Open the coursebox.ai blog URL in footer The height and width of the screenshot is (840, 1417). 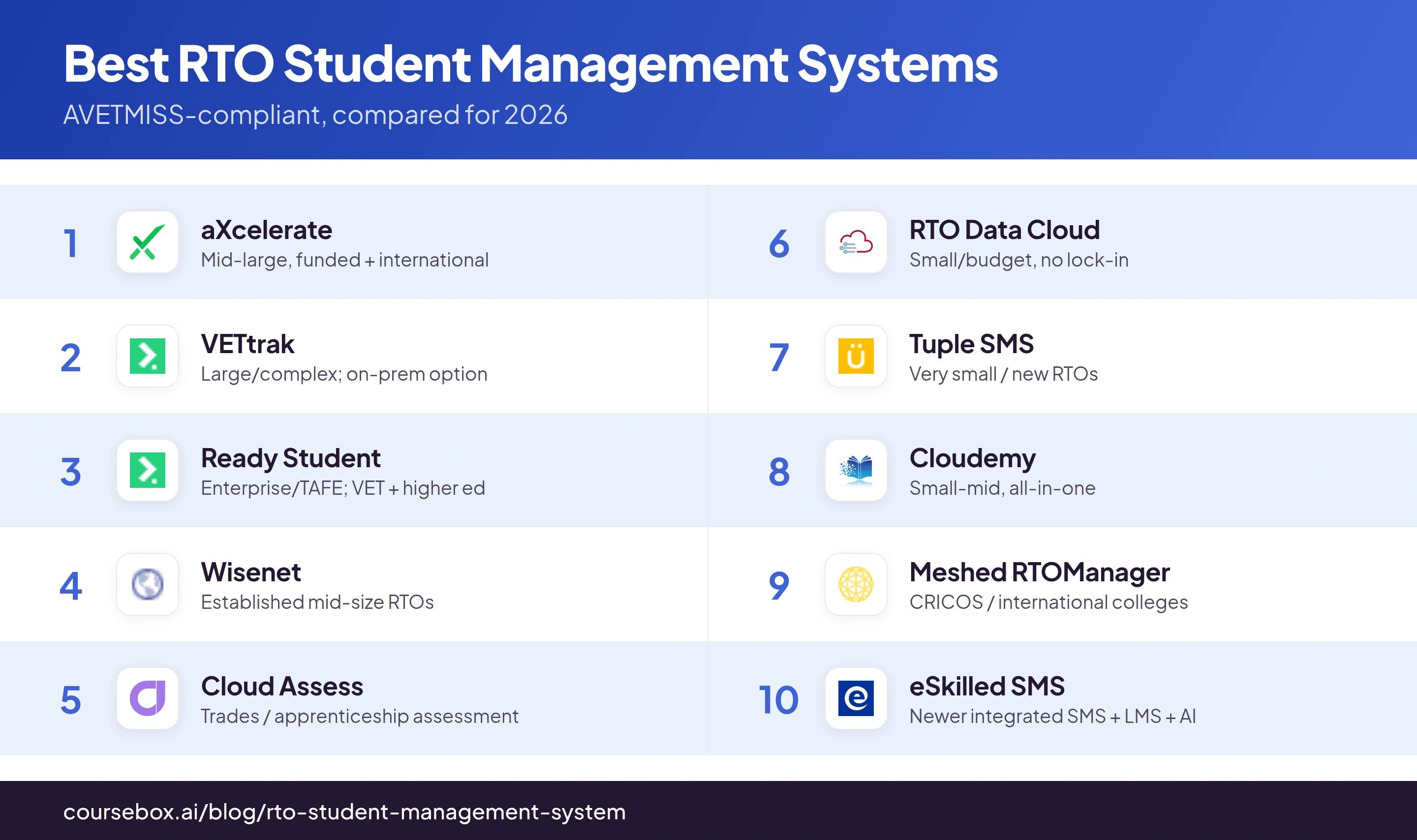click(x=344, y=812)
